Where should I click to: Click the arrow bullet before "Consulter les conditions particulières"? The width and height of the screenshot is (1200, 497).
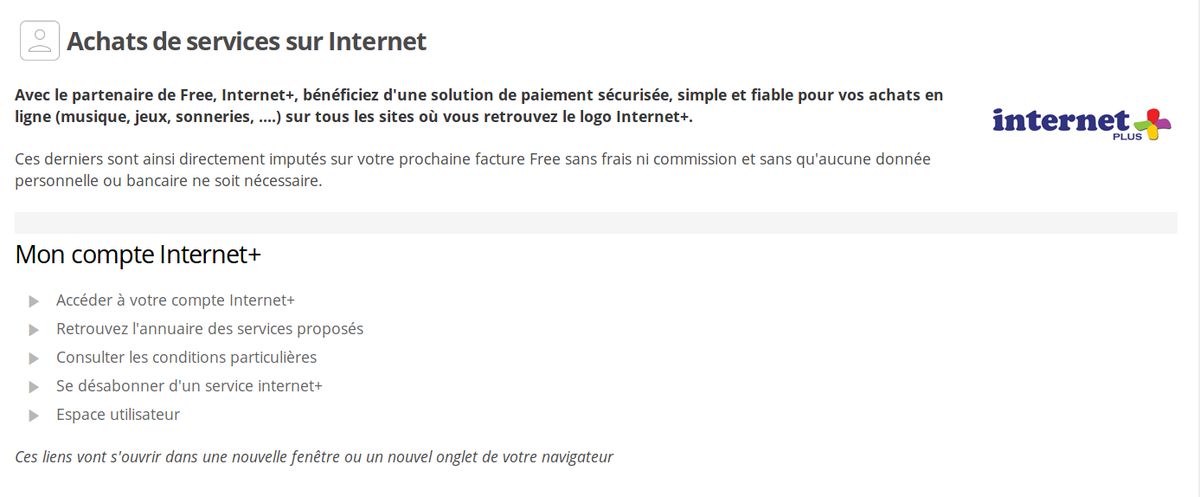pos(34,358)
